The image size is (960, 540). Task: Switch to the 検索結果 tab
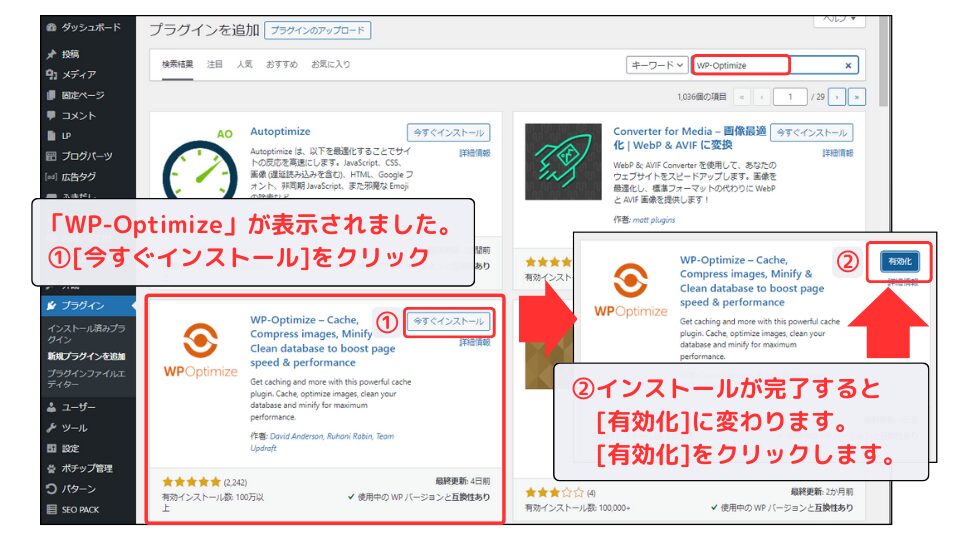point(178,64)
